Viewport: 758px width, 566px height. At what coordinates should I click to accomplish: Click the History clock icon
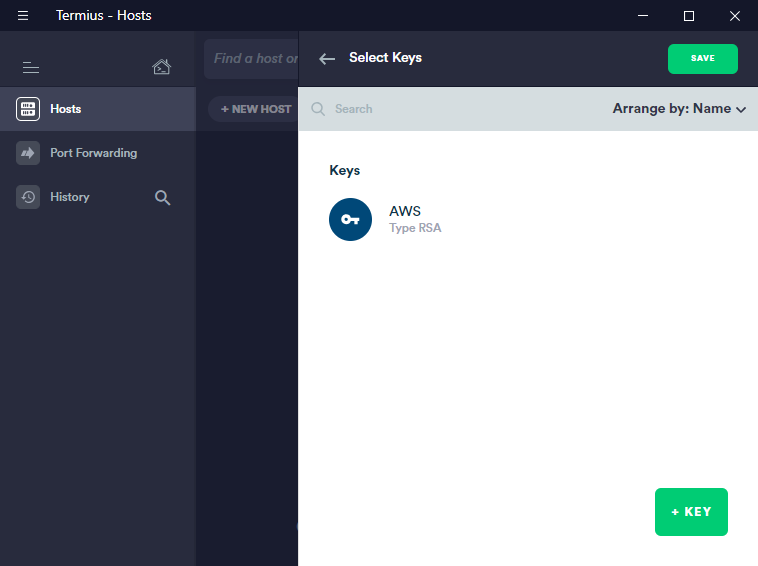click(x=28, y=197)
